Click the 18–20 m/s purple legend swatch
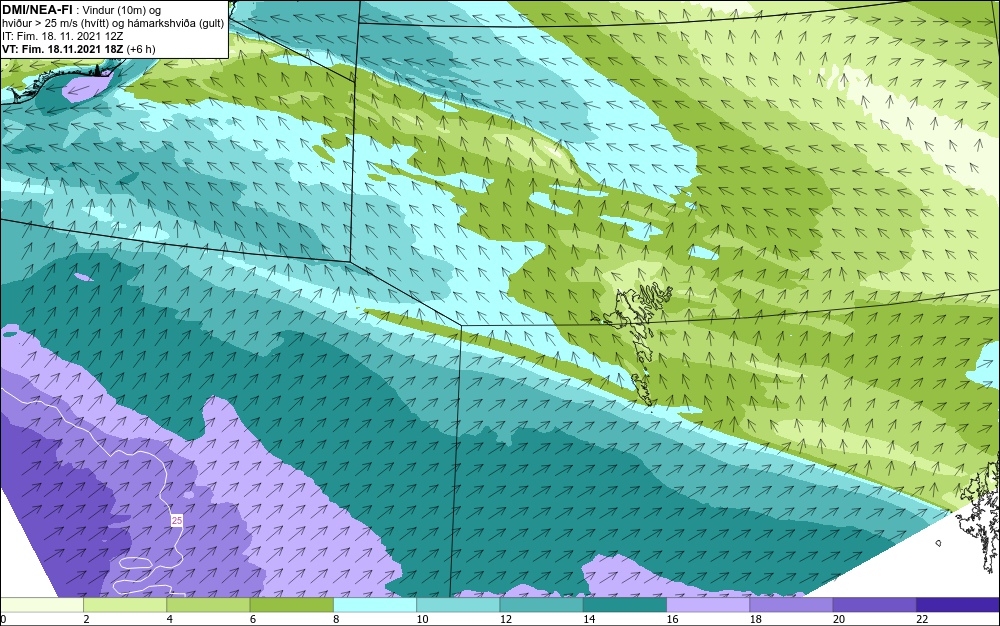The width and height of the screenshot is (1000, 626). (791, 605)
